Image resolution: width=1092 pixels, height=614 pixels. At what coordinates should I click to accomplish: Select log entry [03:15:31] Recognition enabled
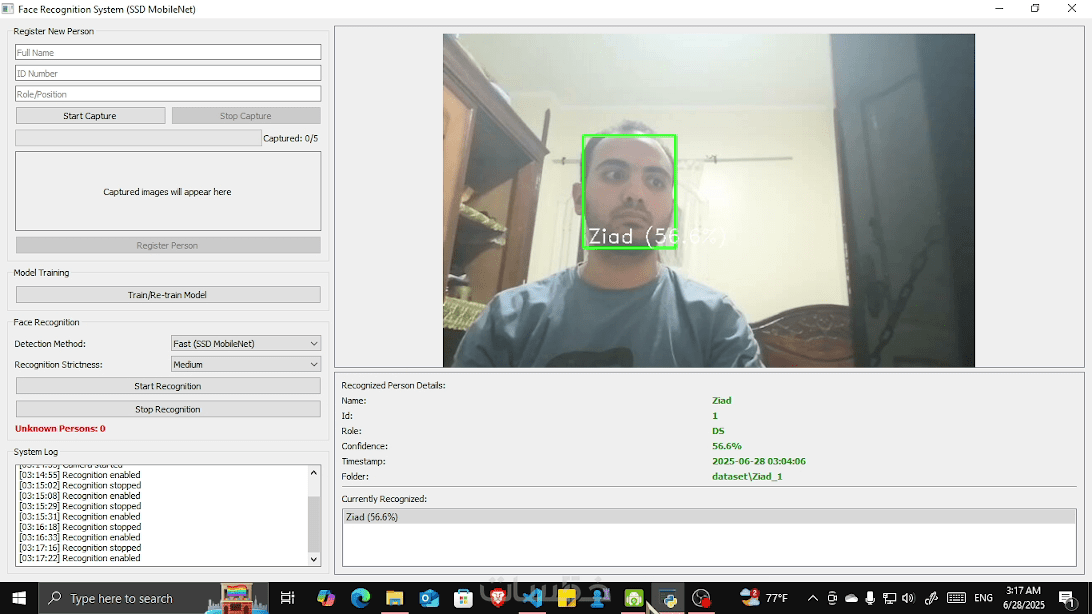coord(80,517)
